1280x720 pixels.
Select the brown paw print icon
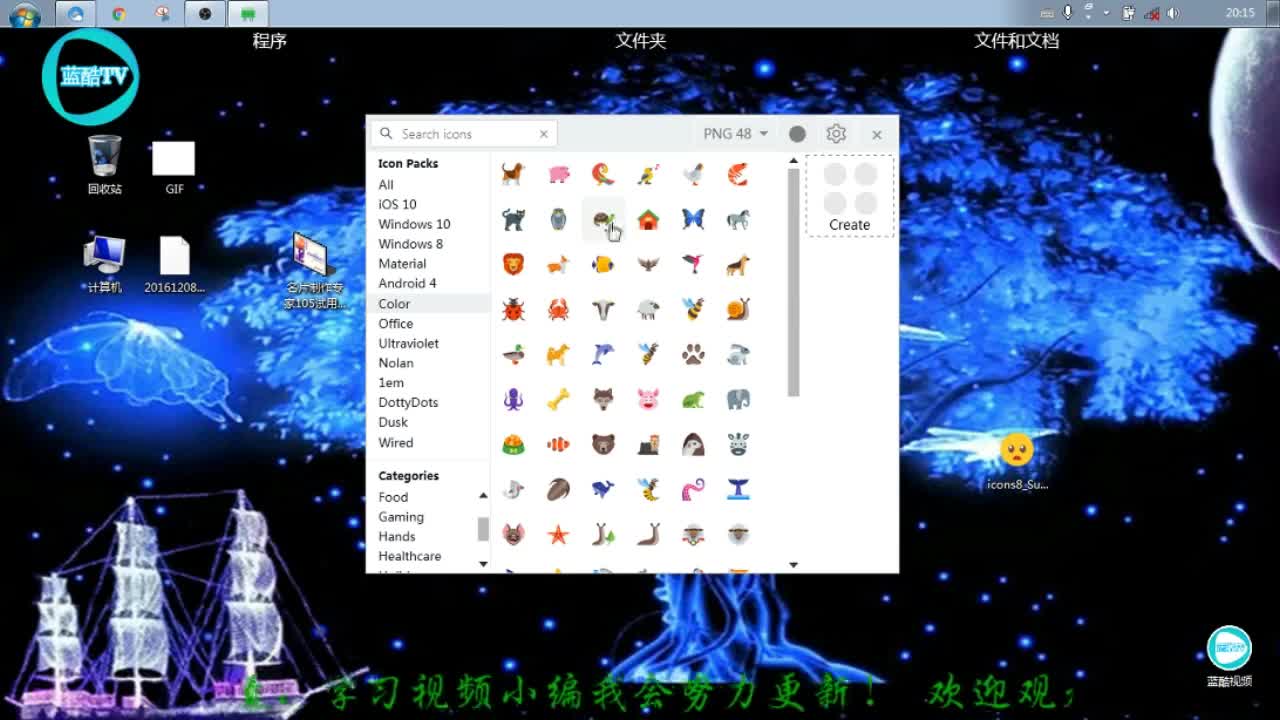(693, 354)
